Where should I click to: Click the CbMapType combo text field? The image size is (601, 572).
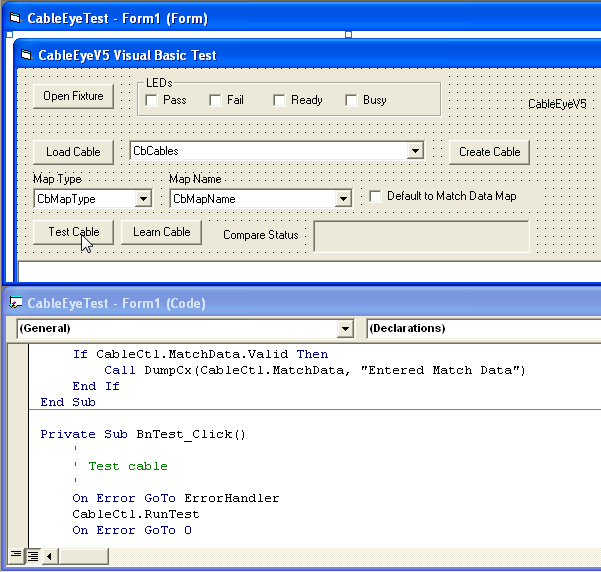point(85,199)
